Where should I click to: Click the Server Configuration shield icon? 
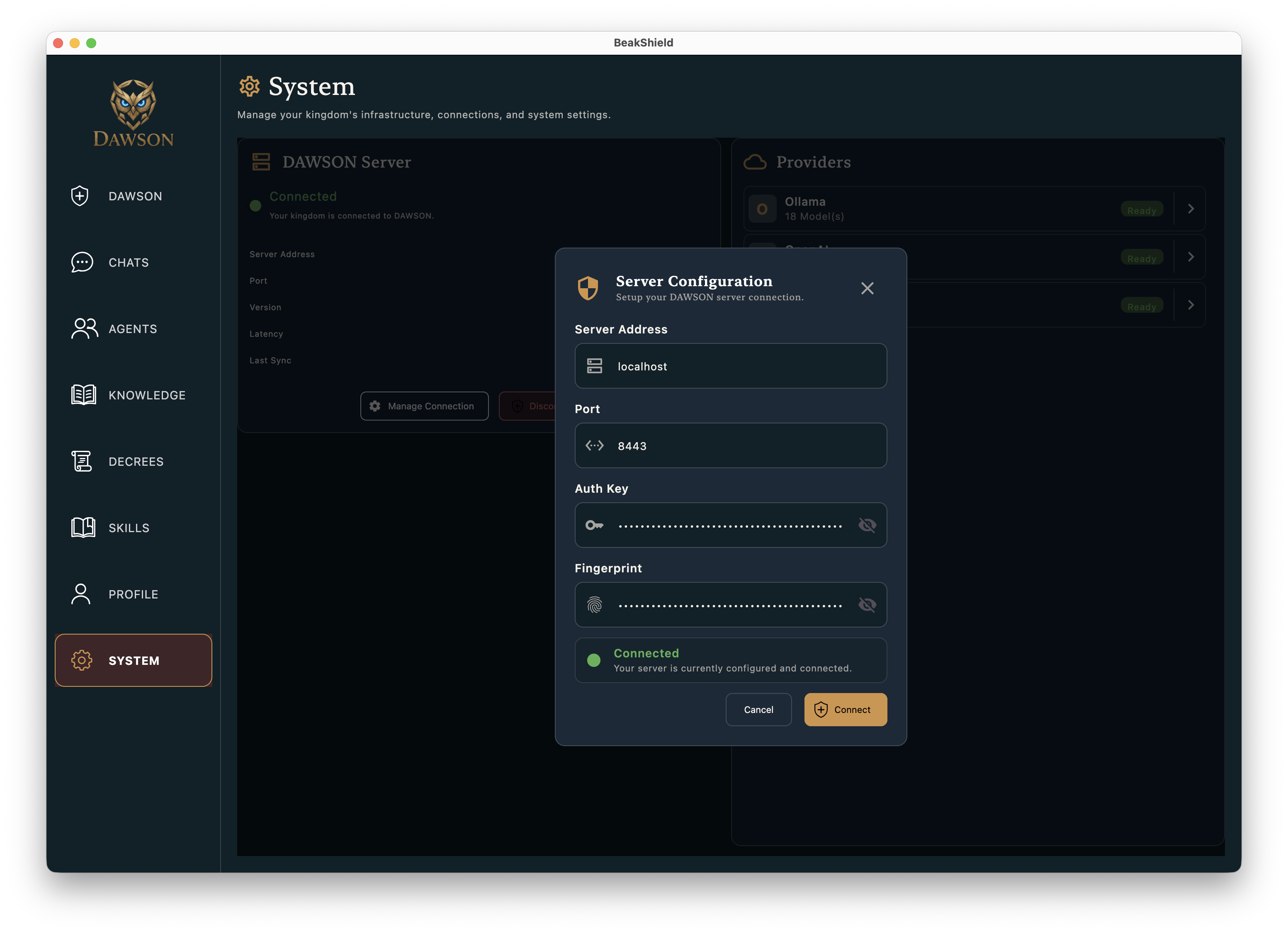(x=588, y=288)
